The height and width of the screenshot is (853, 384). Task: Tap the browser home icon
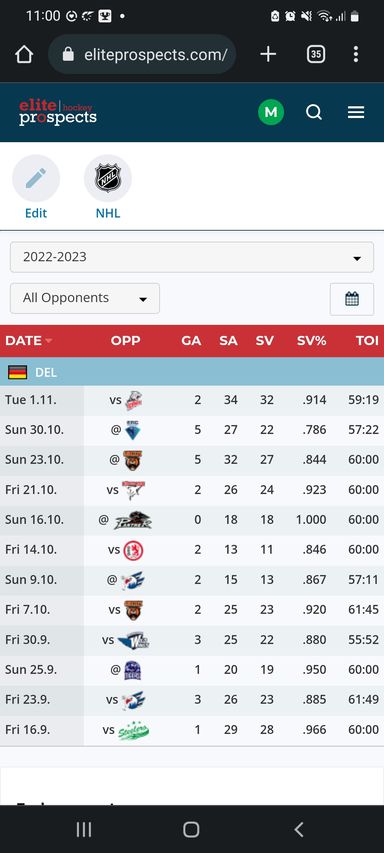click(x=24, y=54)
